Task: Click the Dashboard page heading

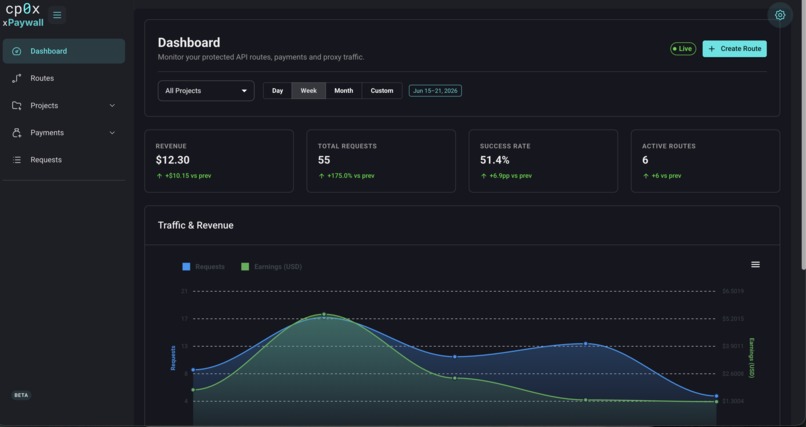Action: pos(189,42)
